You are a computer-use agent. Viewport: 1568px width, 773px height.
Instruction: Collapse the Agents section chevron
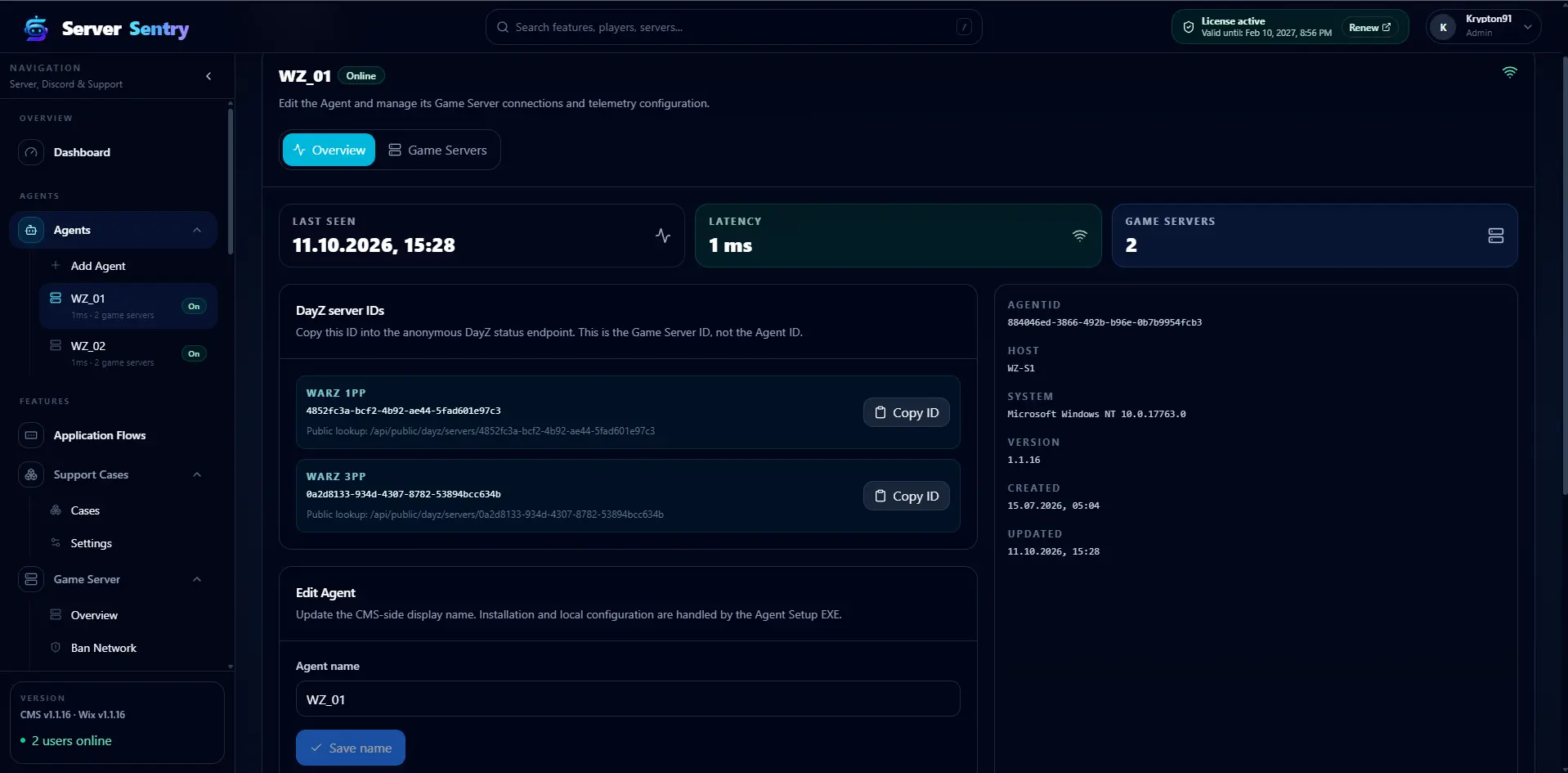click(197, 230)
